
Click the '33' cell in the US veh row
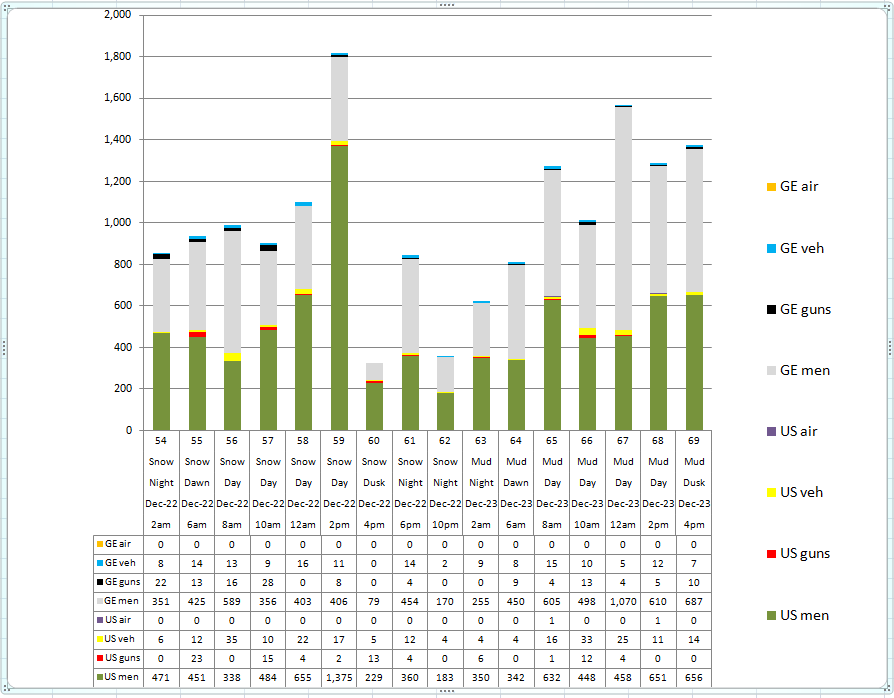587,640
